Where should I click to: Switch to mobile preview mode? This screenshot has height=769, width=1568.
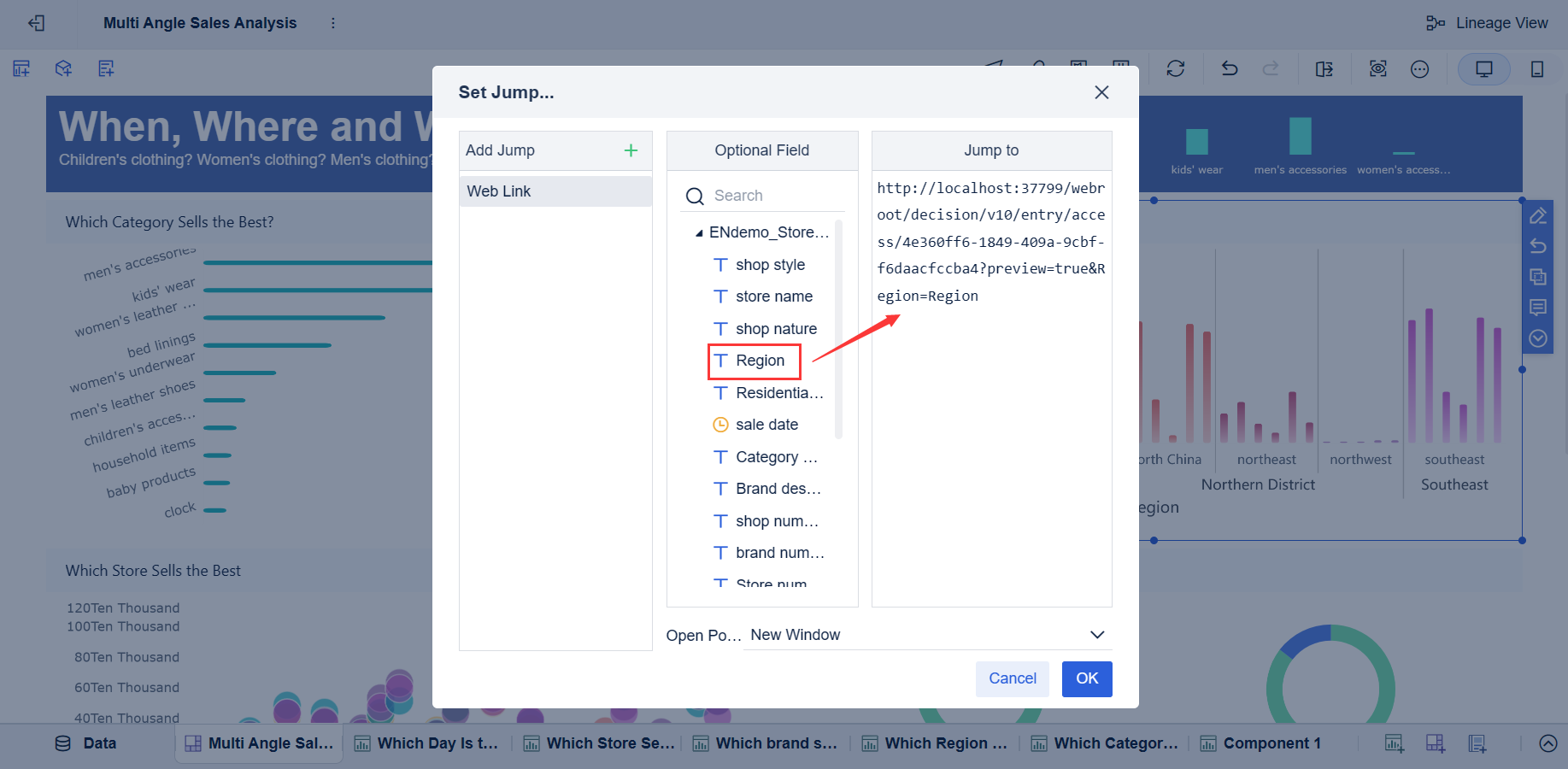tap(1537, 68)
